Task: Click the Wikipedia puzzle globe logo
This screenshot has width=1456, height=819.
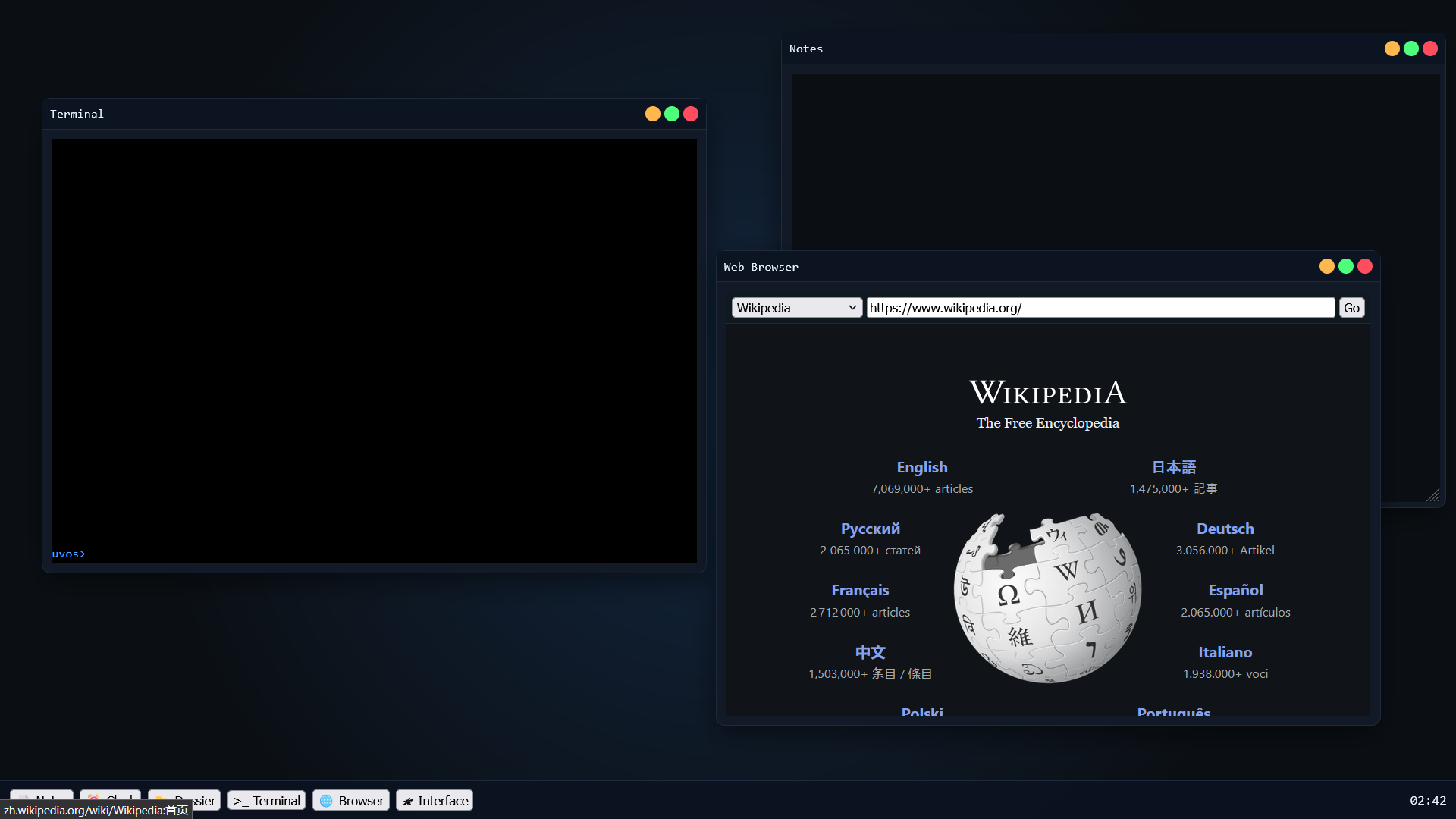Action: click(1047, 598)
